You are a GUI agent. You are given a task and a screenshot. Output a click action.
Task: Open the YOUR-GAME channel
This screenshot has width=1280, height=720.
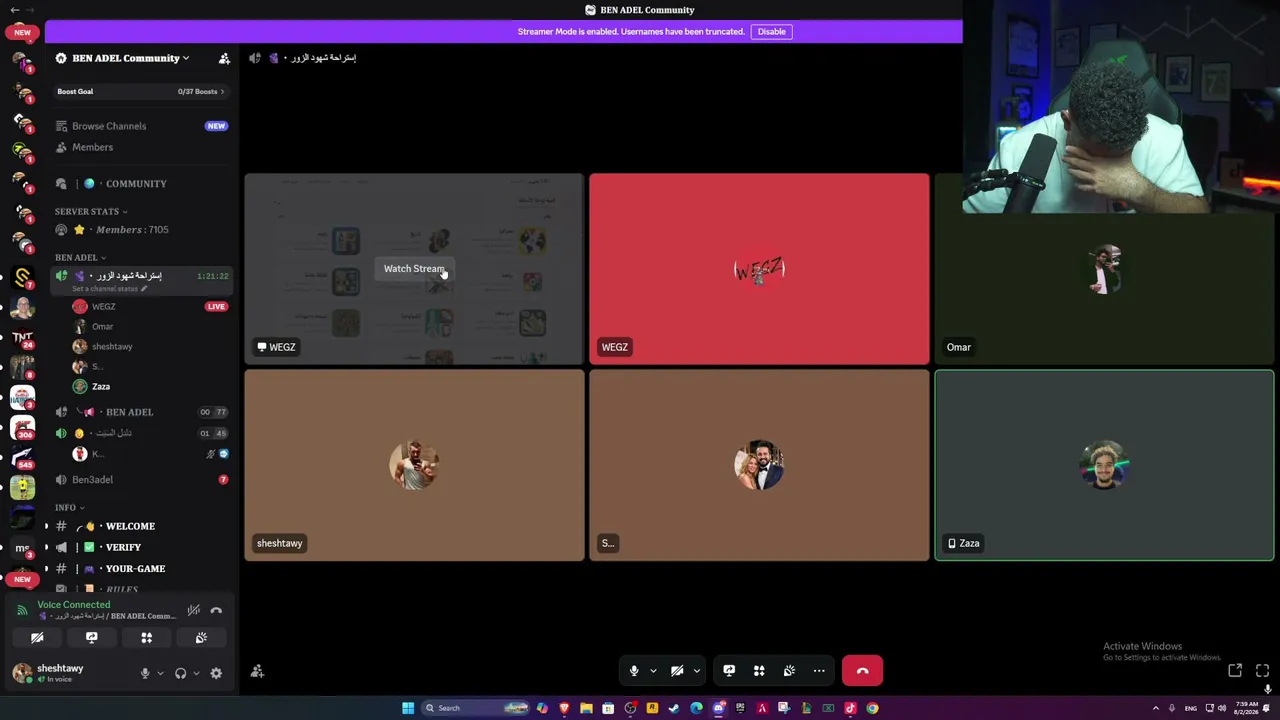coord(141,569)
